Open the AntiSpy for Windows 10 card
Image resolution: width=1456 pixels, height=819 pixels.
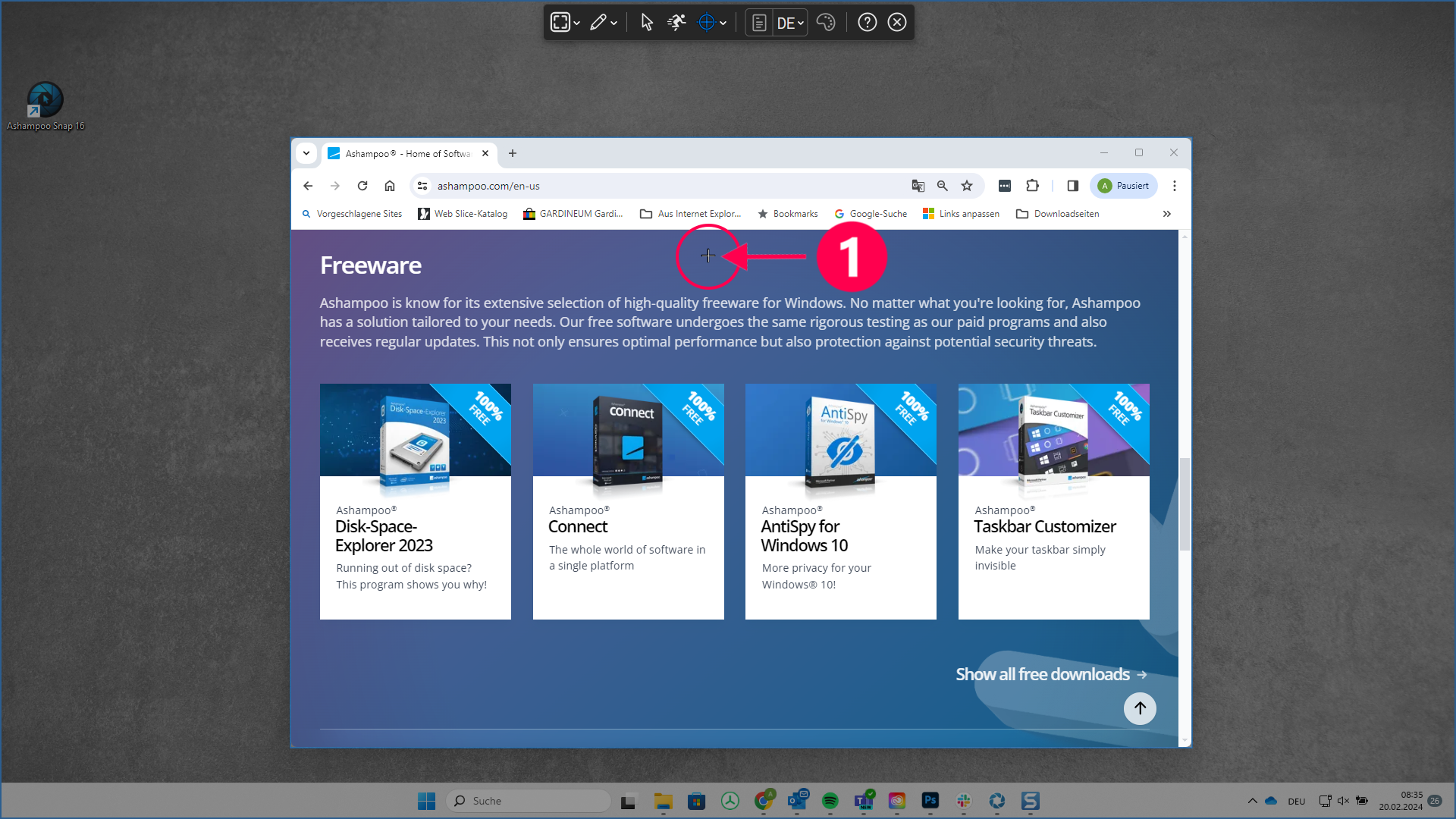coord(841,501)
